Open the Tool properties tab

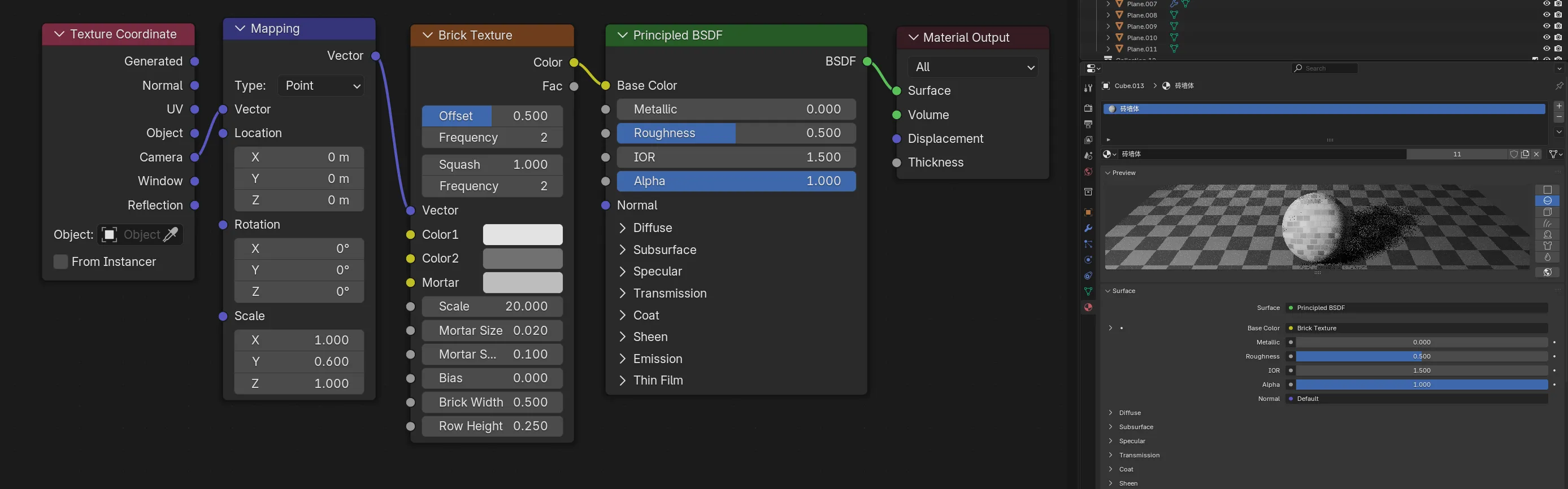[x=1088, y=88]
